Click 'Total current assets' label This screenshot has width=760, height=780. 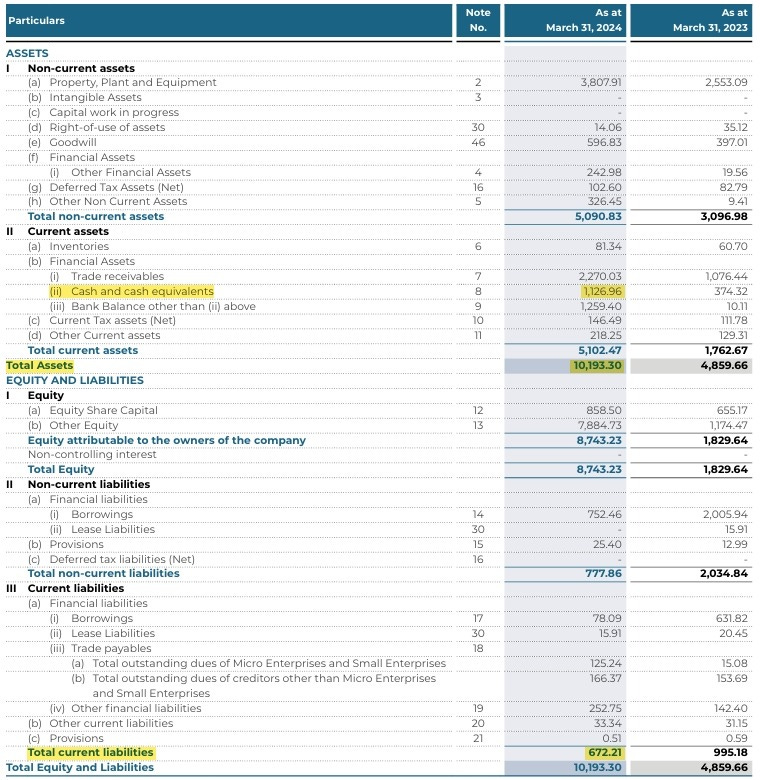pyautogui.click(x=83, y=350)
